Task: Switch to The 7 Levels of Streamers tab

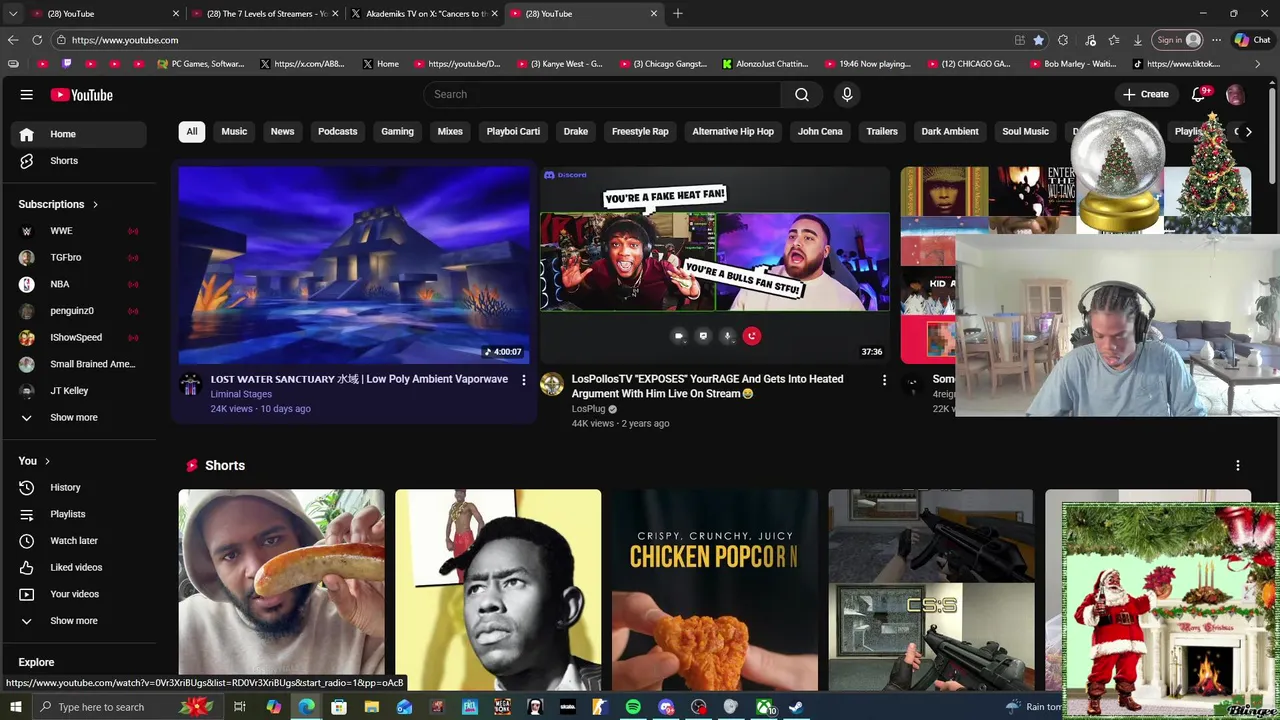Action: [x=265, y=14]
